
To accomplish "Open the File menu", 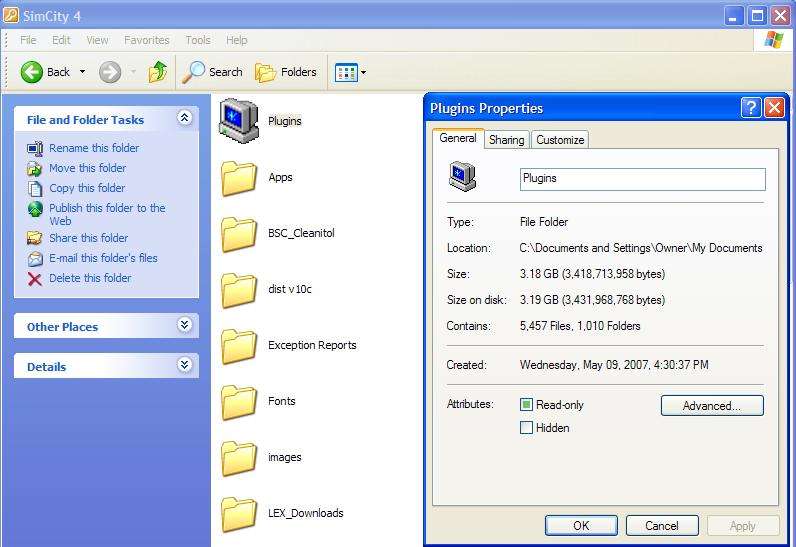I will tap(28, 40).
